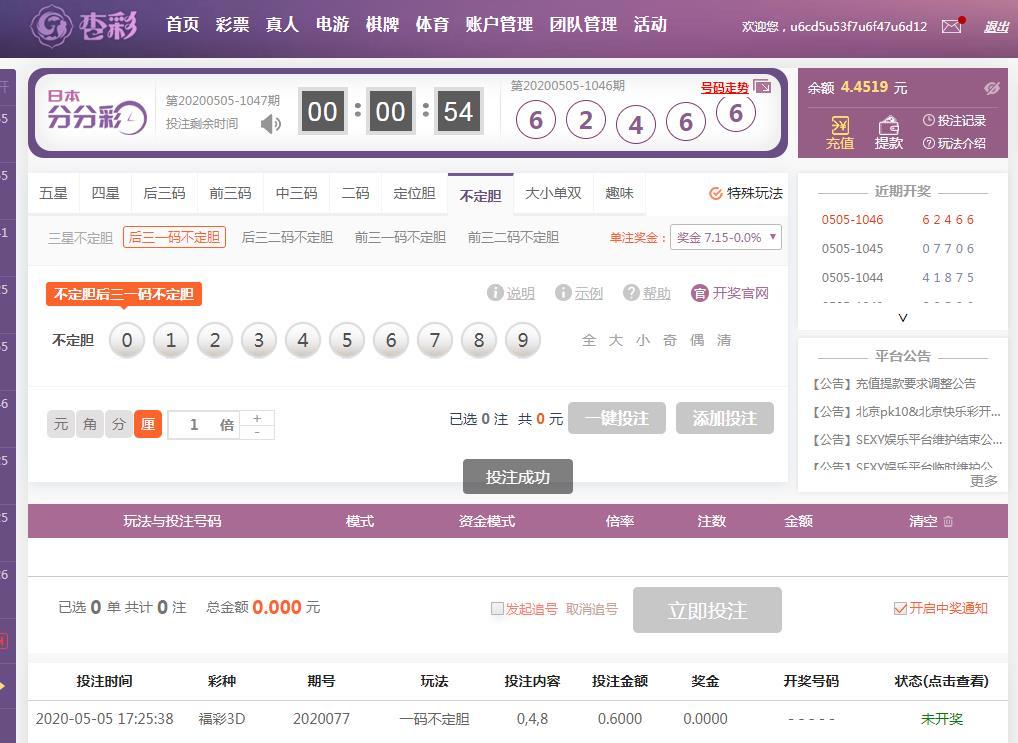Click the site logo in the header
Image resolution: width=1018 pixels, height=743 pixels.
[84, 26]
